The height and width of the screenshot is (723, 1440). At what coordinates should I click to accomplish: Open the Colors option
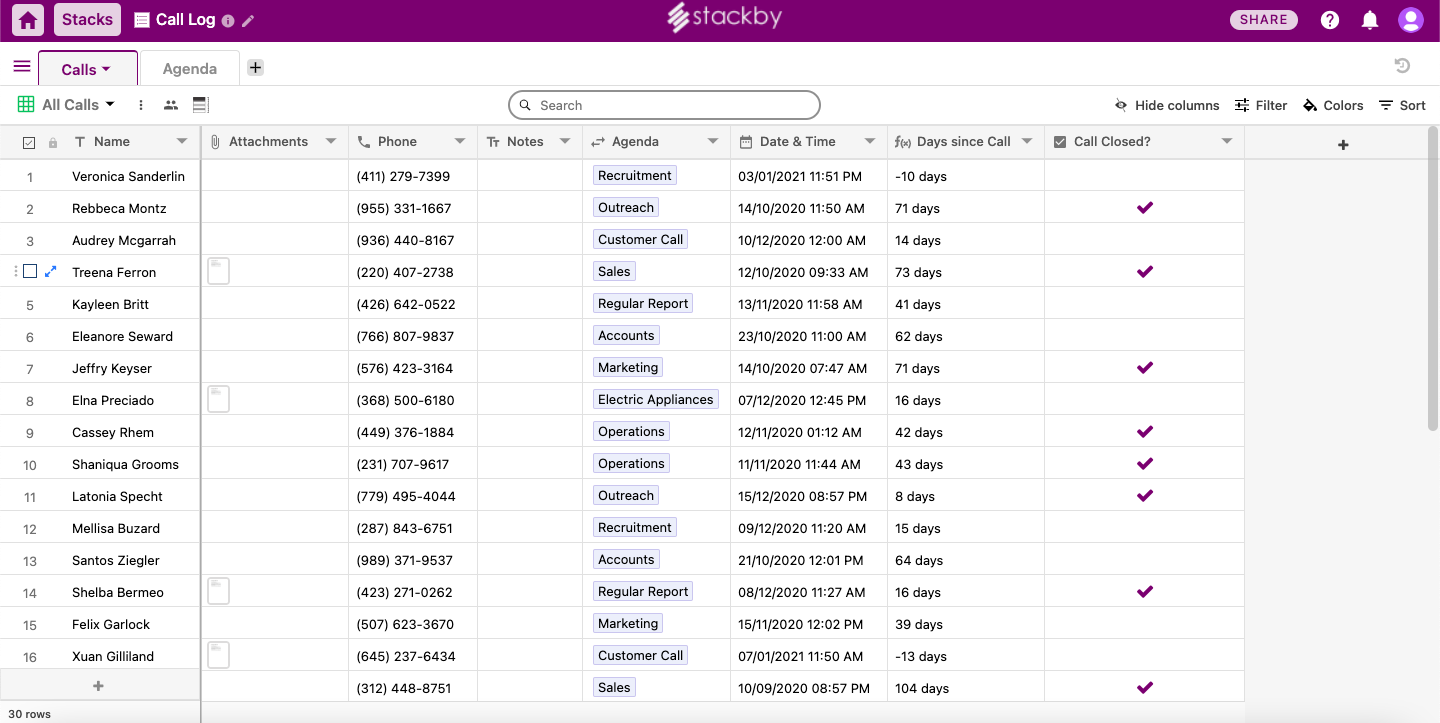[x=1333, y=105]
